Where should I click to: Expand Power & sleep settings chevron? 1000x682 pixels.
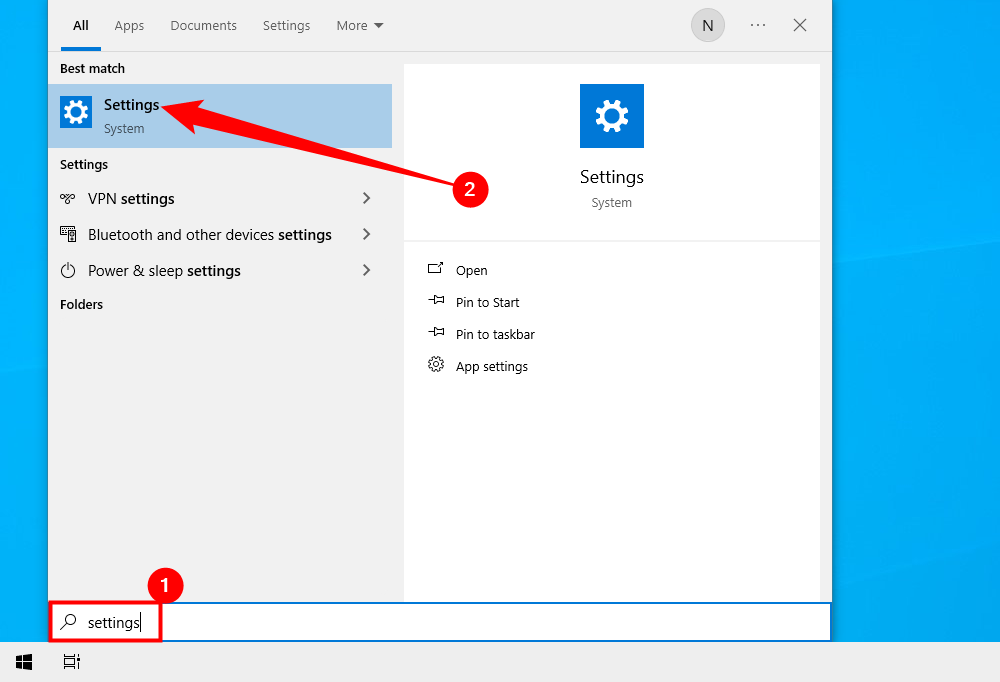367,270
